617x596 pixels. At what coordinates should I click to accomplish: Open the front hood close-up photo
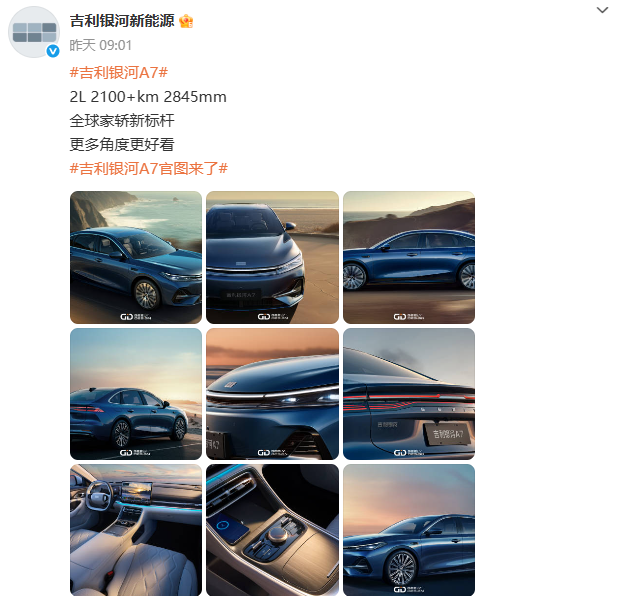(272, 257)
